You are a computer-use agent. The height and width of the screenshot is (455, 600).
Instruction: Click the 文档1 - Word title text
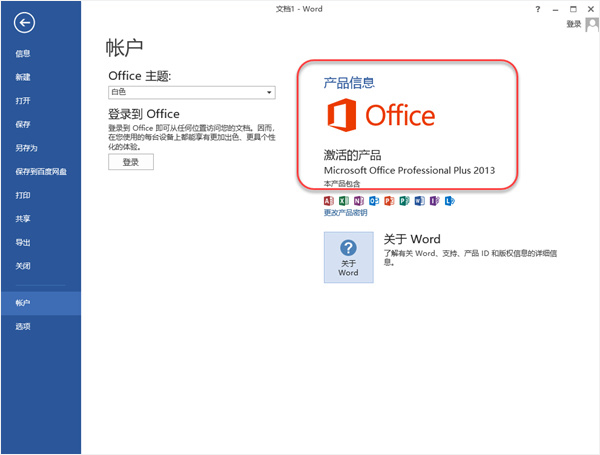pyautogui.click(x=299, y=9)
